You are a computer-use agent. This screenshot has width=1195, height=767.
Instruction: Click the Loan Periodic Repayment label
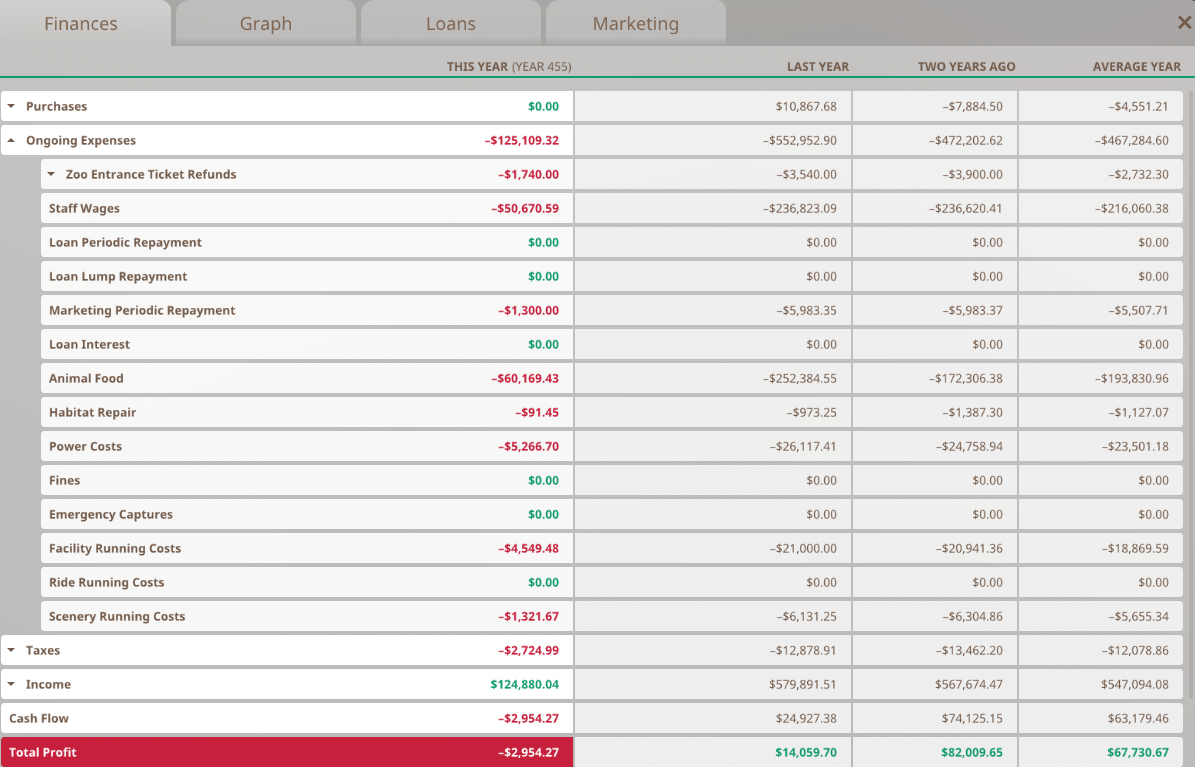pos(126,242)
